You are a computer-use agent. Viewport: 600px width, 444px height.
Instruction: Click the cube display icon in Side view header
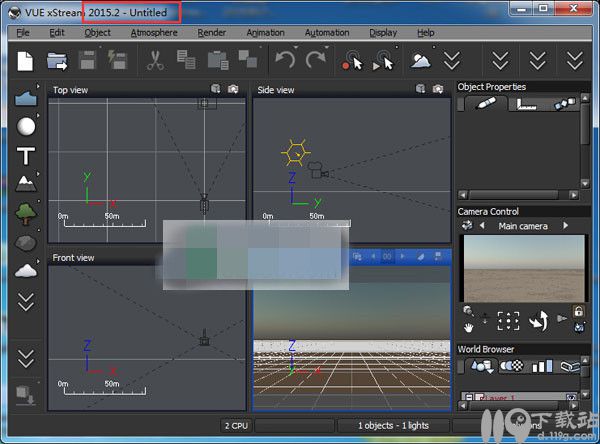click(421, 89)
